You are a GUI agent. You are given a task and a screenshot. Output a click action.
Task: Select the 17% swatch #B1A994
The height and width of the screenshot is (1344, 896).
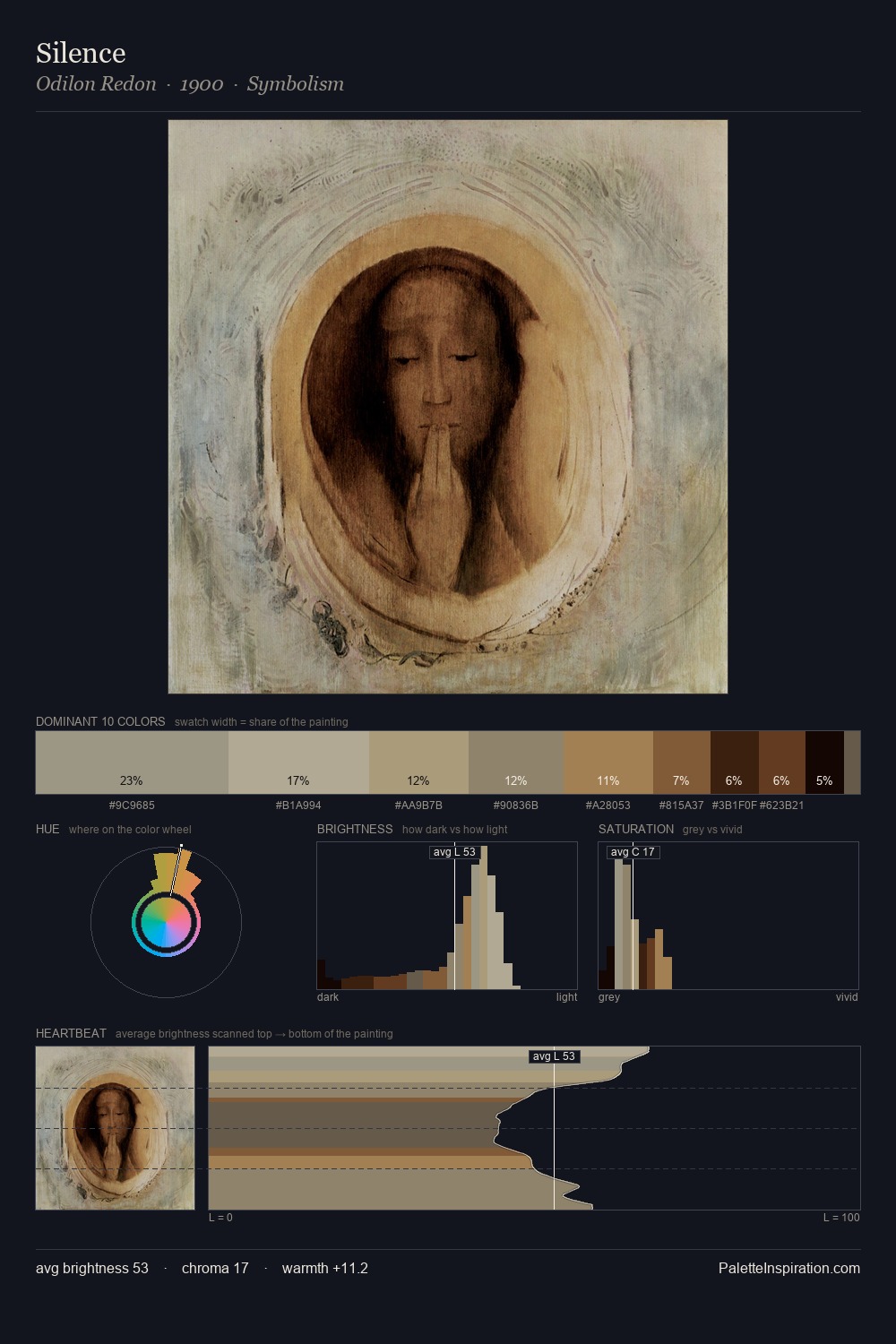(298, 762)
